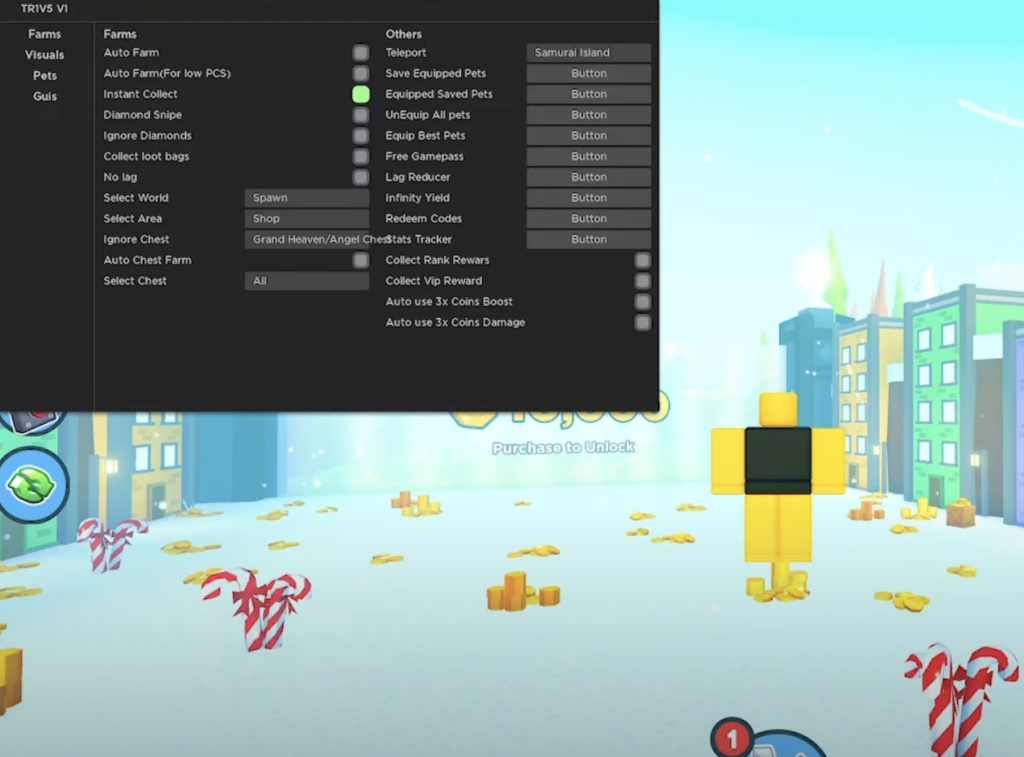
Task: Click the Others section heading
Action: [x=404, y=34]
